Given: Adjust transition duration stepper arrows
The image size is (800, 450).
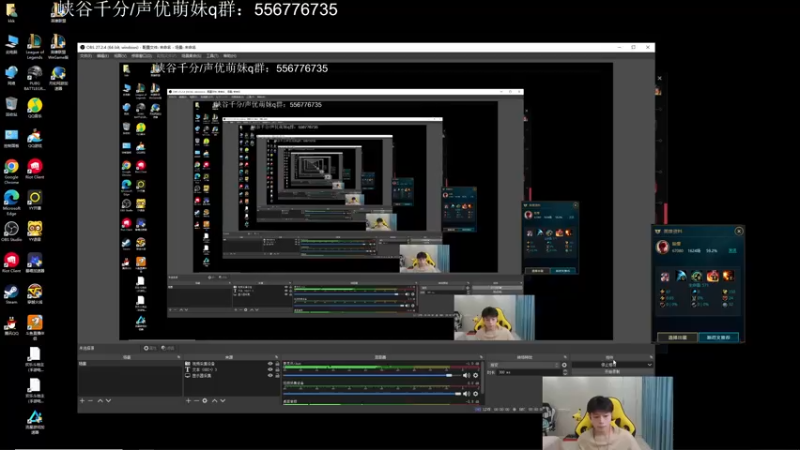Looking at the screenshot, I should pyautogui.click(x=565, y=372).
